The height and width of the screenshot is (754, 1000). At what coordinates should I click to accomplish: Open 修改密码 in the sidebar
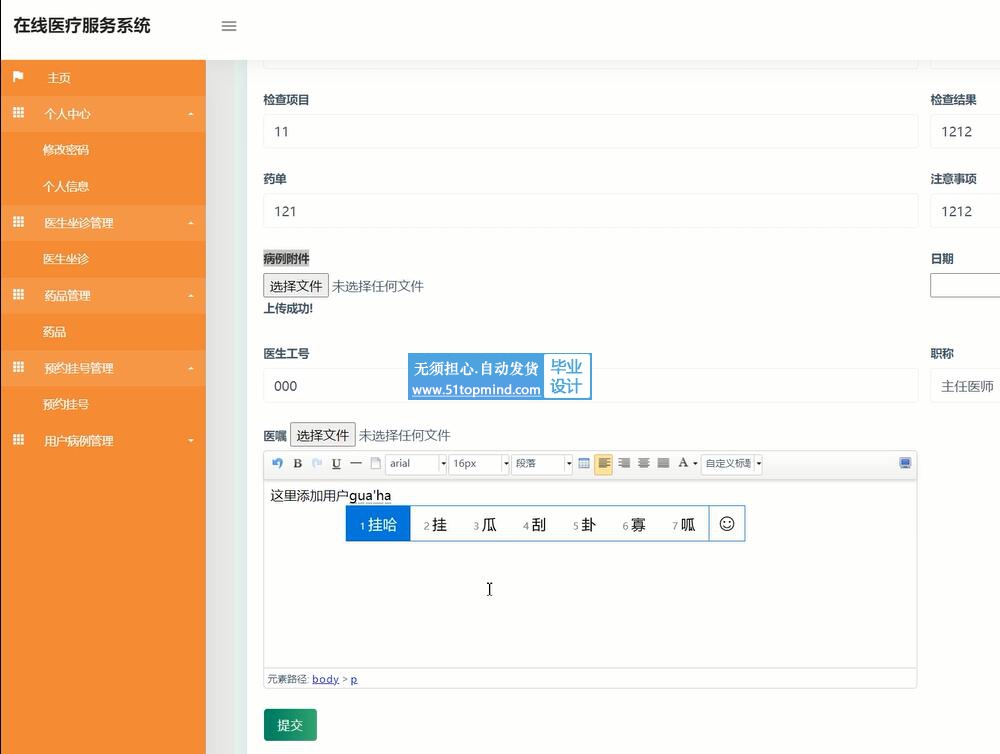point(66,150)
